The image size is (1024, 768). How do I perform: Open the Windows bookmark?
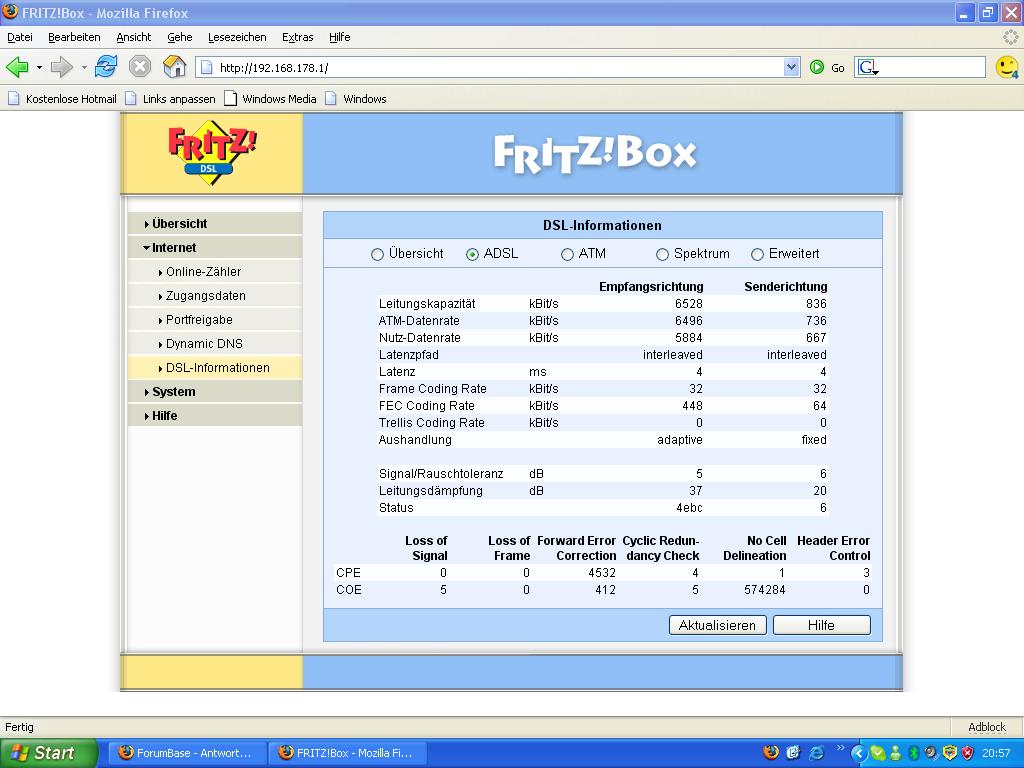click(356, 99)
